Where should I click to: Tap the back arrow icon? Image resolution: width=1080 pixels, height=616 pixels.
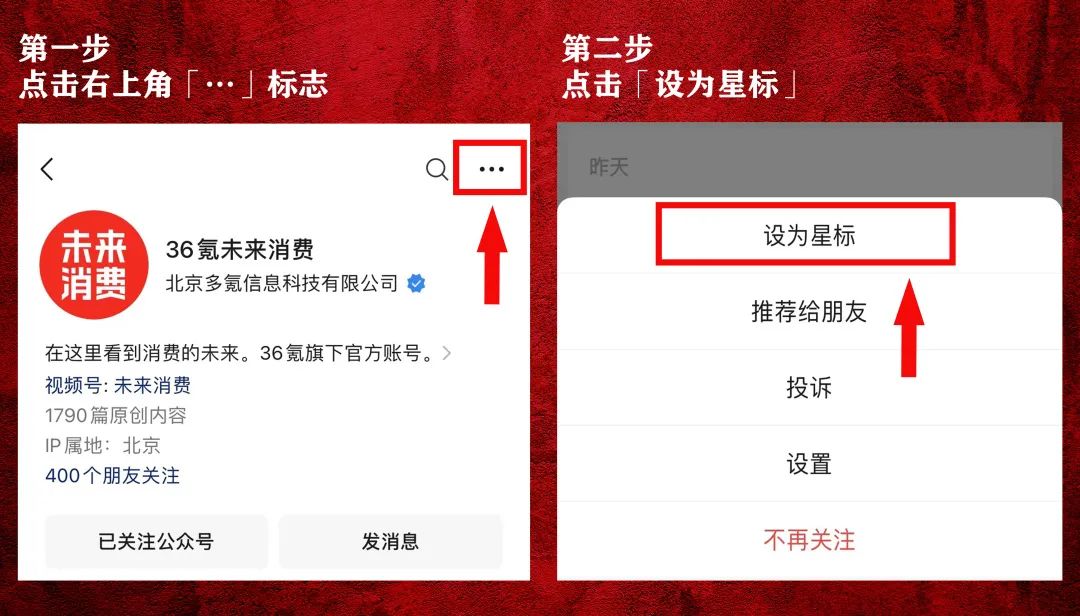point(47,169)
